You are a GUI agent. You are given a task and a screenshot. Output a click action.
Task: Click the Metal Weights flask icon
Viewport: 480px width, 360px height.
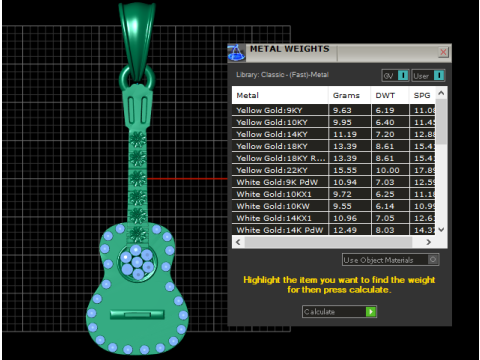[x=236, y=53]
